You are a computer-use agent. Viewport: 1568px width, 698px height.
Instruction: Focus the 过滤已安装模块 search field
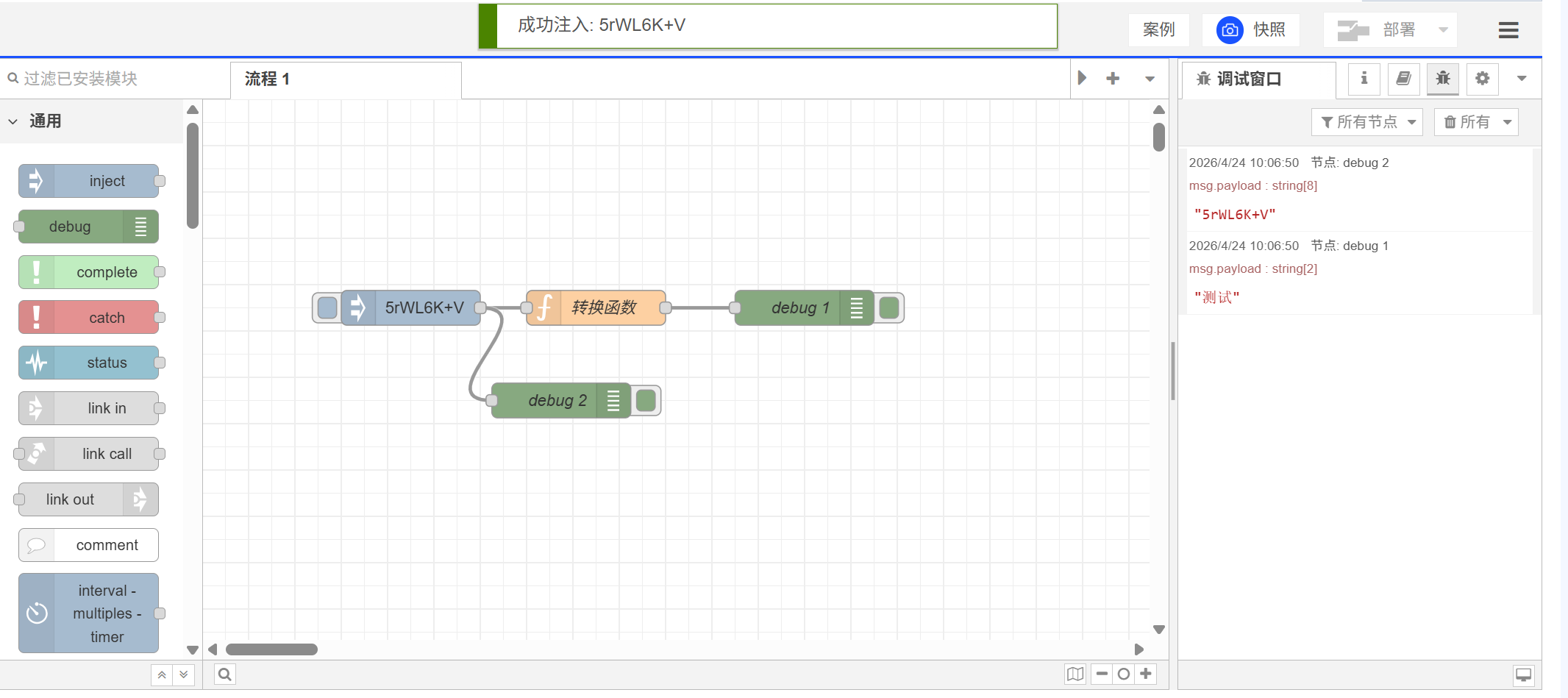114,79
